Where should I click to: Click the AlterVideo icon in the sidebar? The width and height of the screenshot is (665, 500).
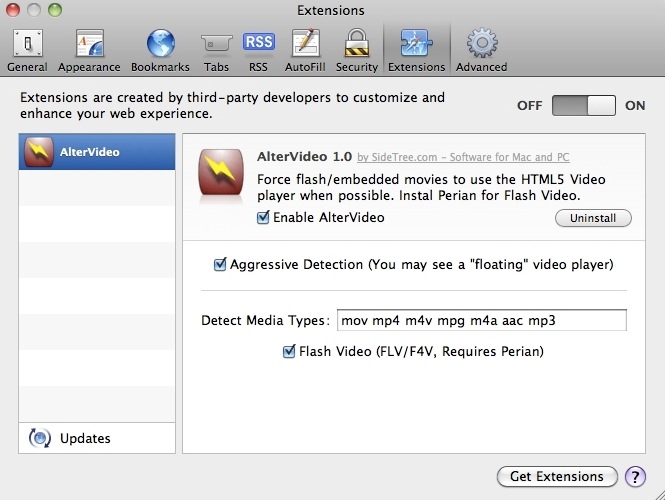coord(39,151)
